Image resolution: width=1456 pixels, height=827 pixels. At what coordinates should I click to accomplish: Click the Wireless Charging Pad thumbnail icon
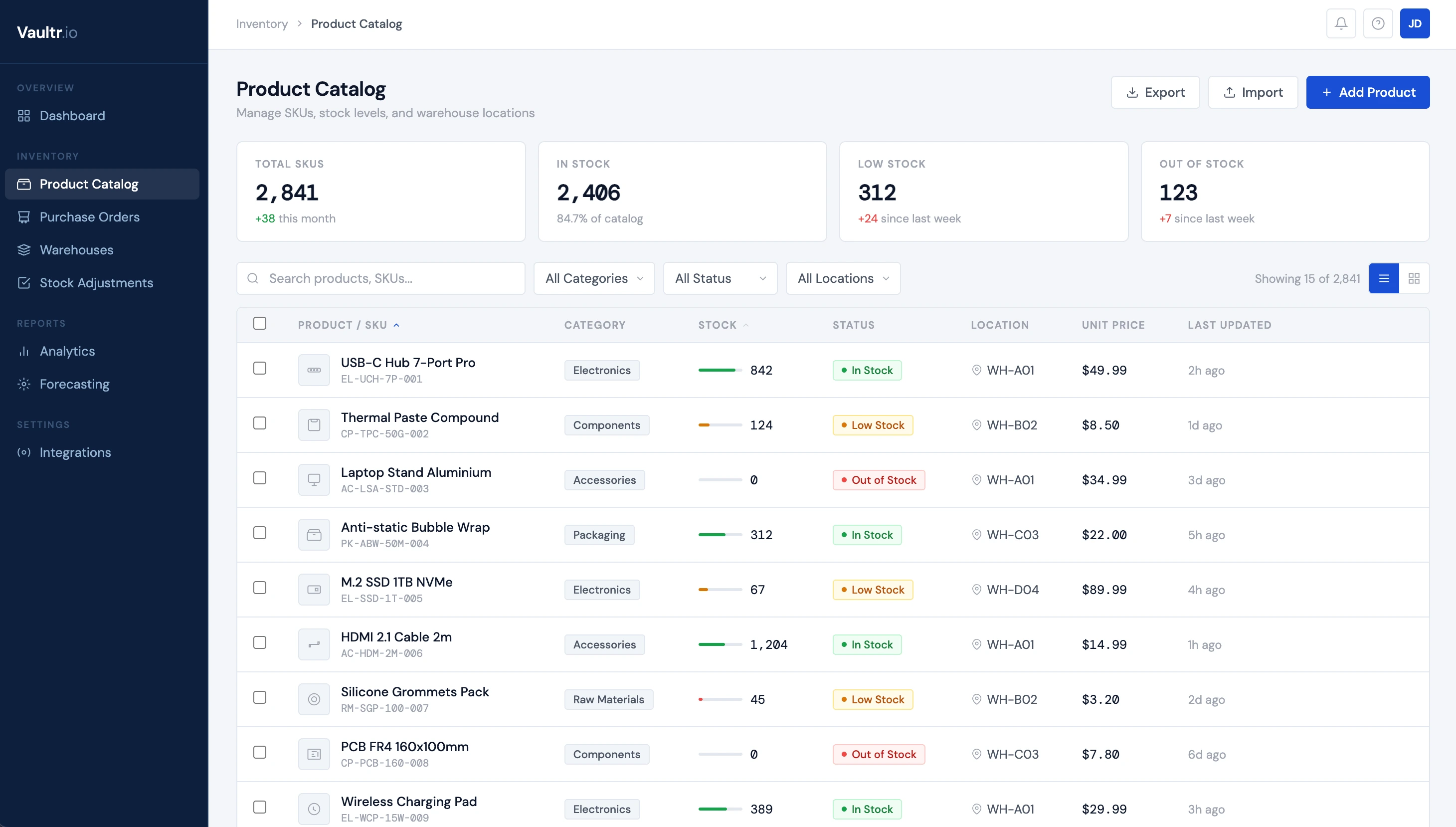[314, 809]
